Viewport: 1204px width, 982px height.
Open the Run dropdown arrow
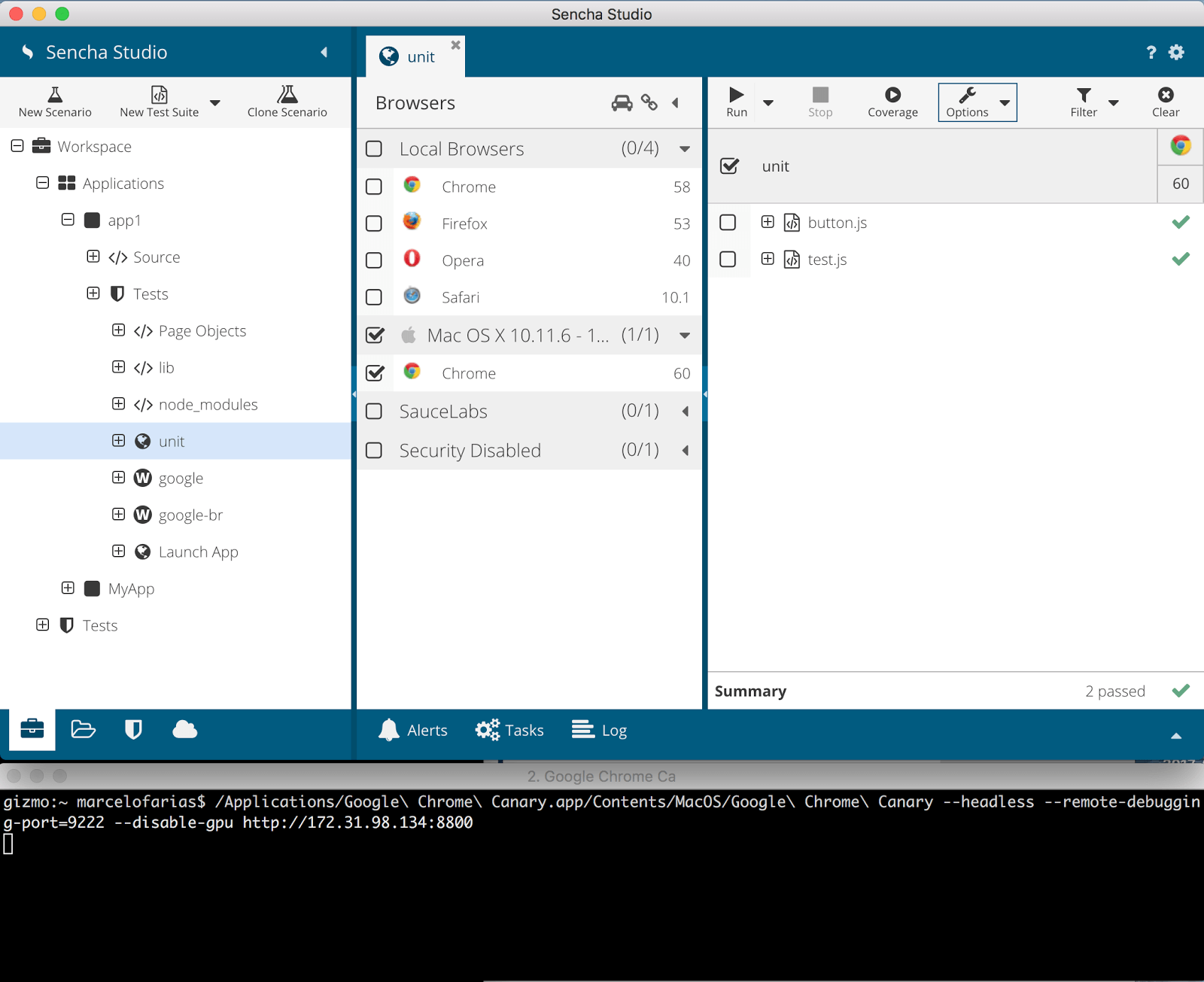pos(768,103)
